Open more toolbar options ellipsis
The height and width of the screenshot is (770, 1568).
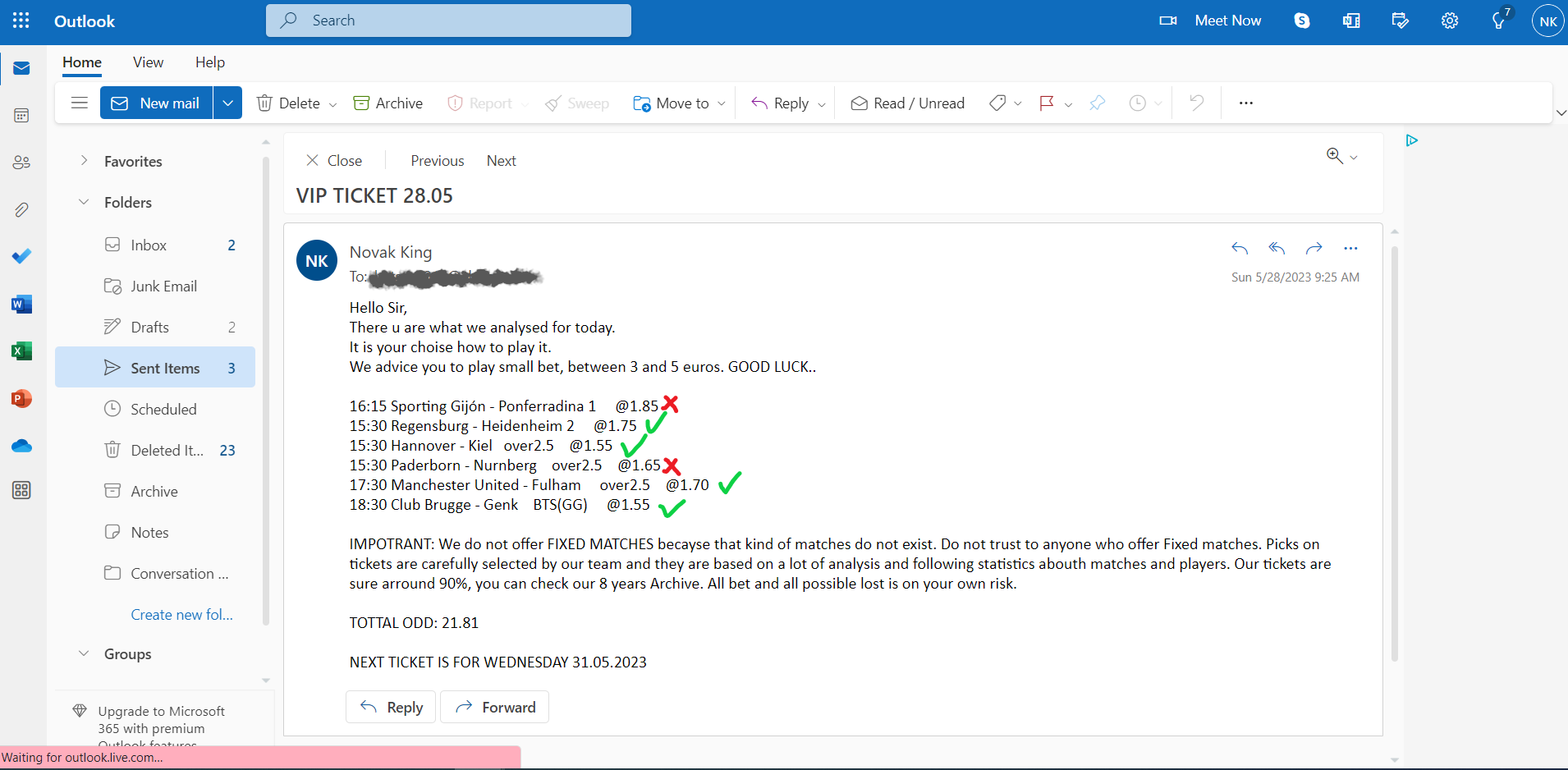click(x=1246, y=103)
